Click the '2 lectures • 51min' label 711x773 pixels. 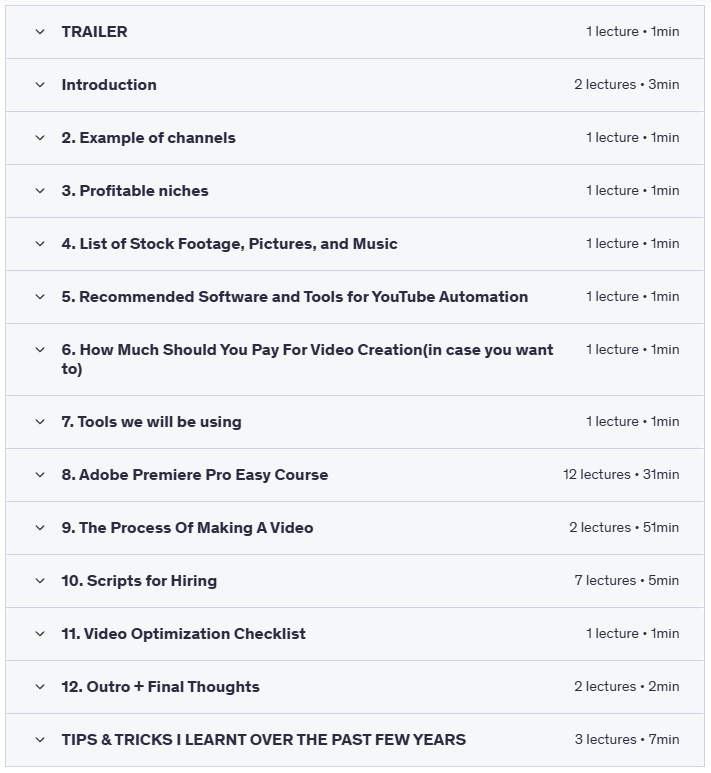click(624, 528)
